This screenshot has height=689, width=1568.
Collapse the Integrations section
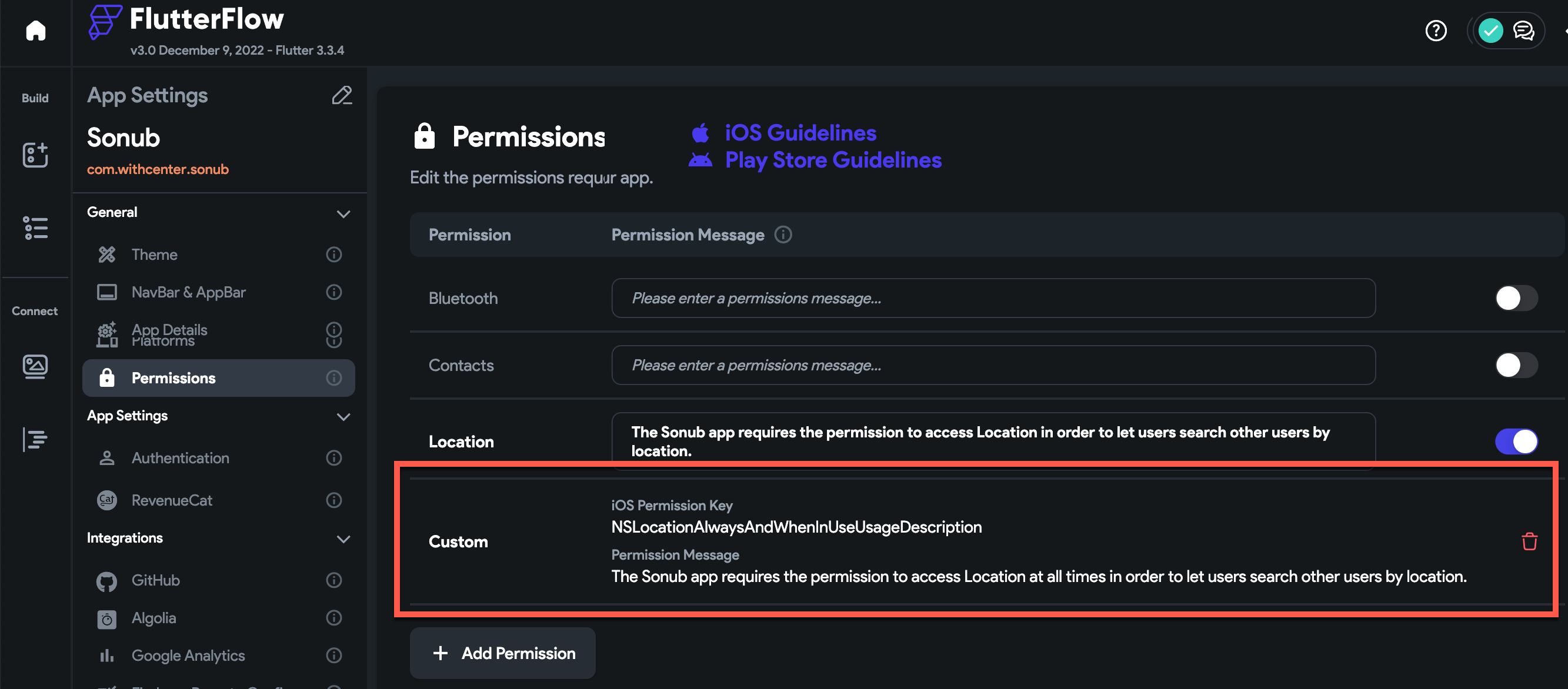click(343, 539)
